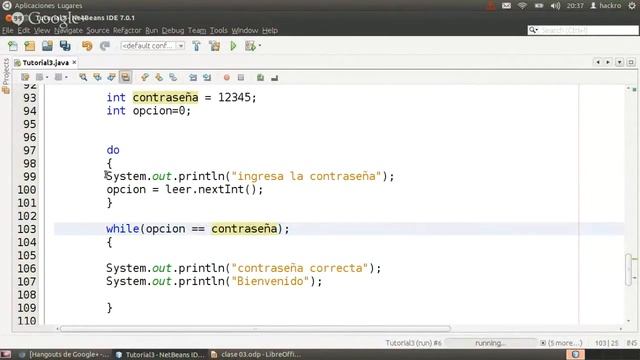Click the Build Project hammer icon
Viewport: 640px width, 360px height.
pyautogui.click(x=196, y=46)
